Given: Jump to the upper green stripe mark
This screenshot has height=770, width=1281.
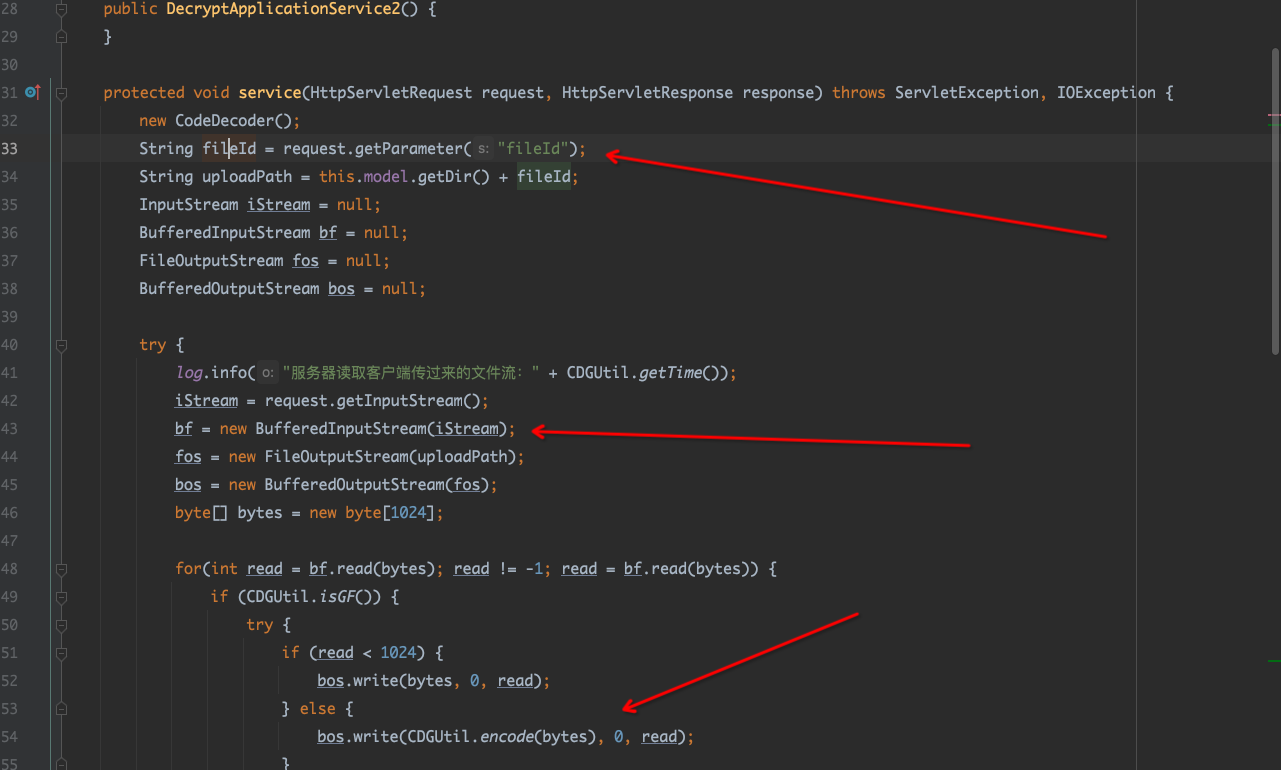Looking at the screenshot, I should (x=1274, y=125).
